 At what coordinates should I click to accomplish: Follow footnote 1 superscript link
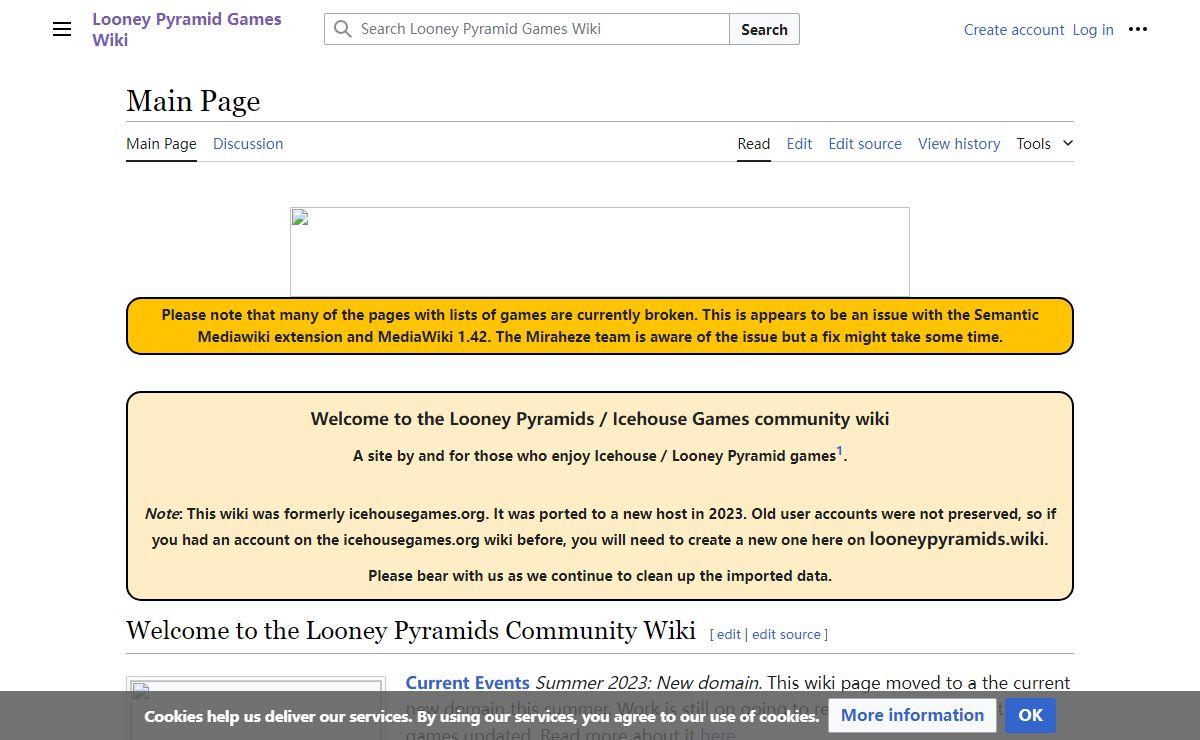point(840,451)
